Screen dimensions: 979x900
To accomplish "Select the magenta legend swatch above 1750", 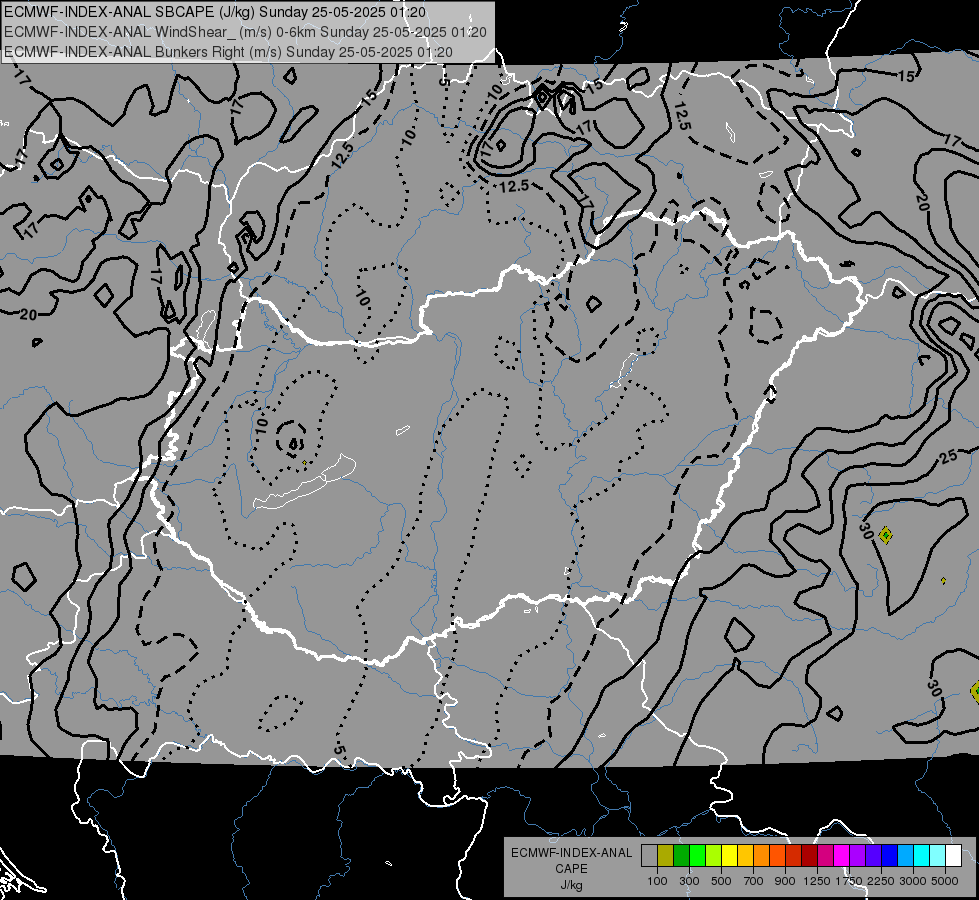I will [841, 856].
